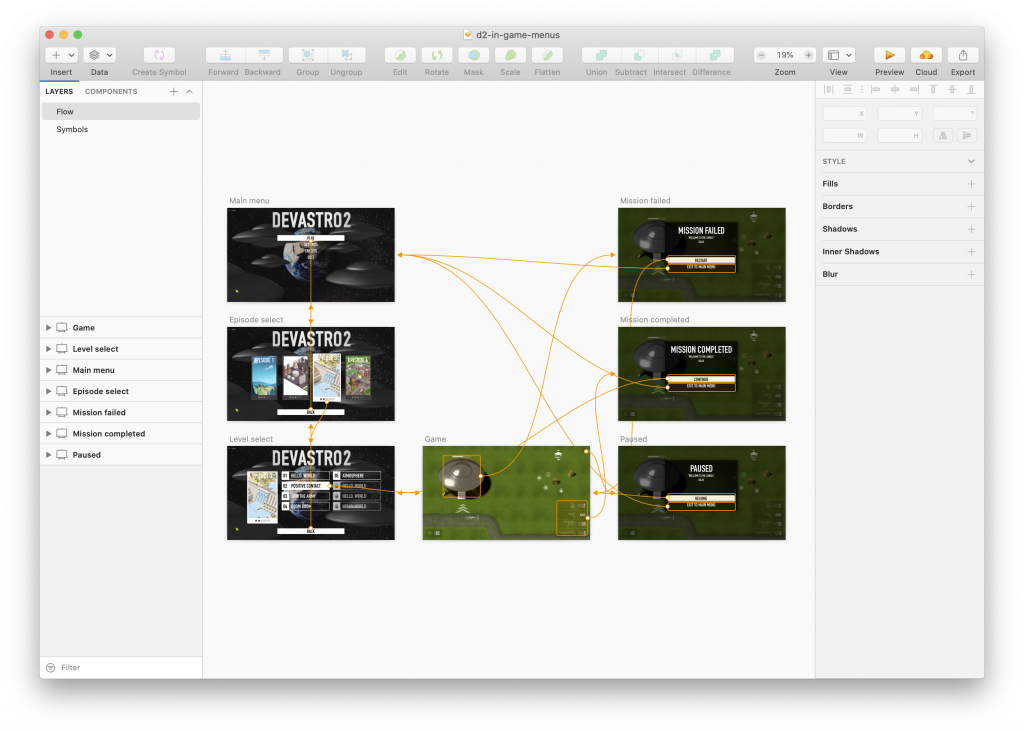The image size is (1024, 731).
Task: Click the Create Symbol icon
Action: point(159,56)
